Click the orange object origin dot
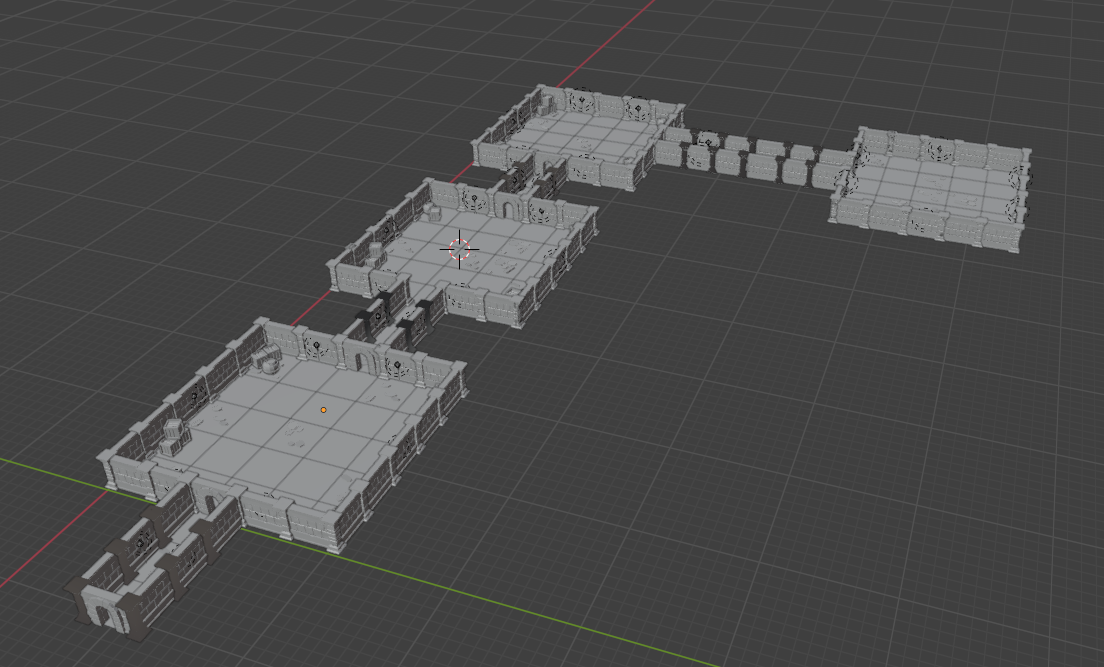1104x667 pixels. (x=323, y=409)
